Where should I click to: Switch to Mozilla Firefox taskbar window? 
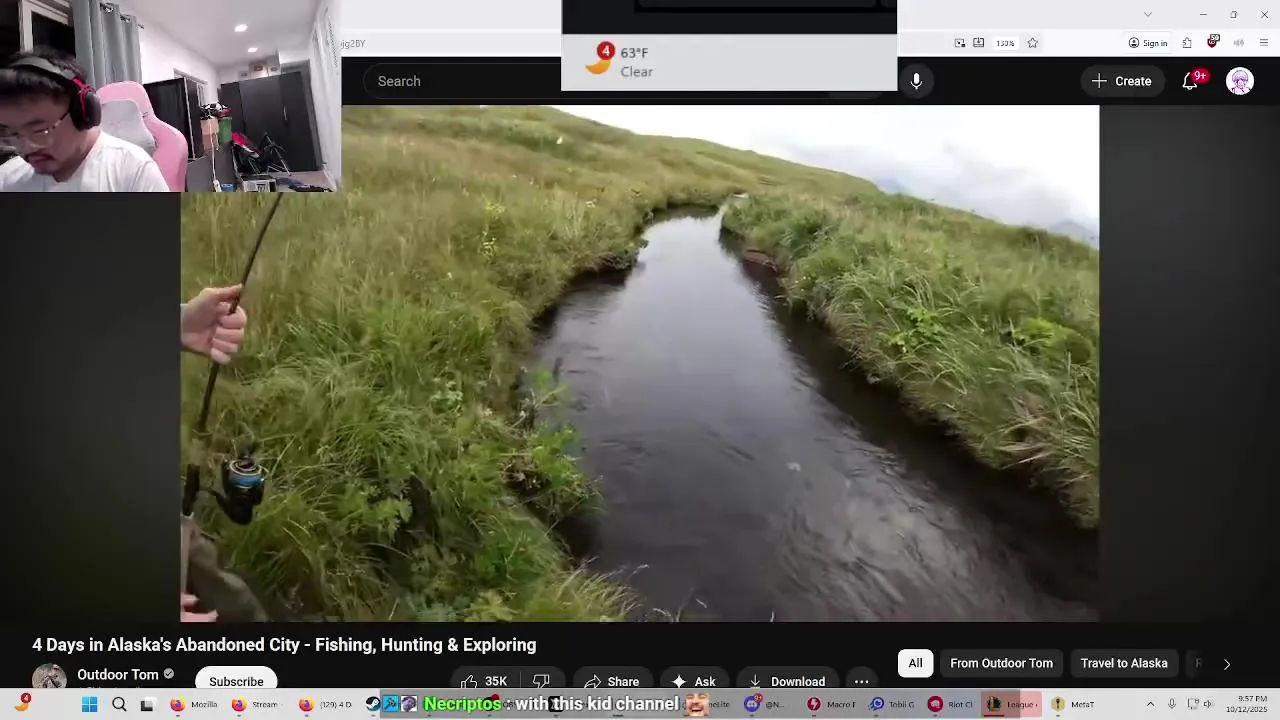[x=195, y=704]
